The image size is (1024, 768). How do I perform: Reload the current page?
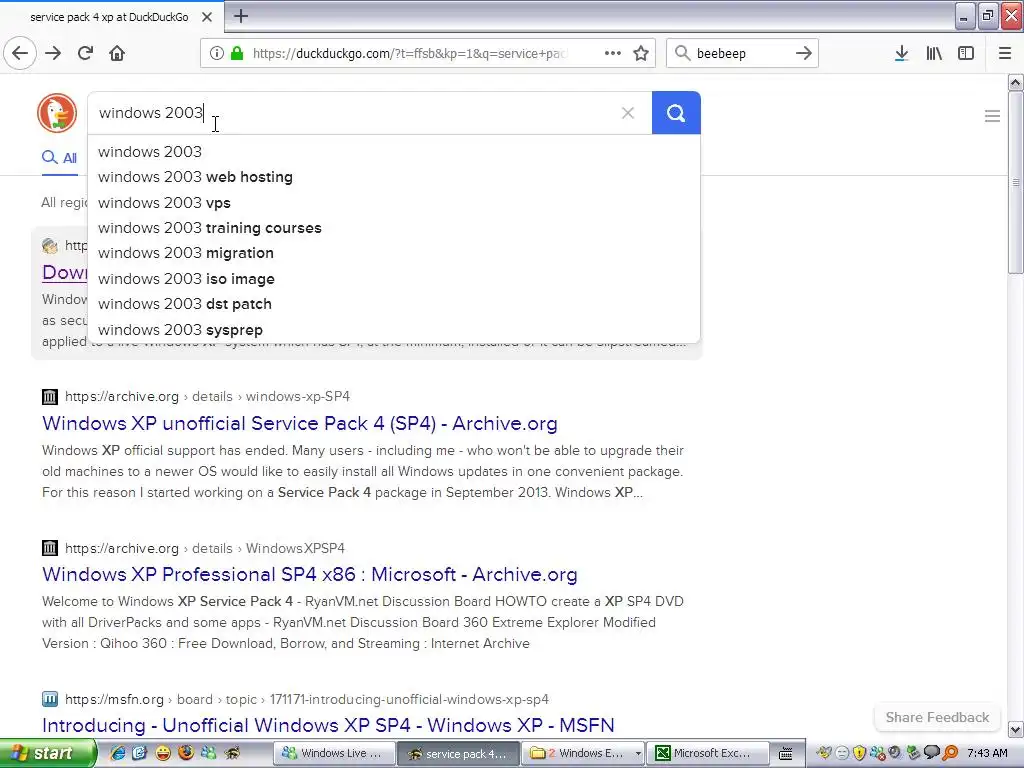(x=86, y=53)
